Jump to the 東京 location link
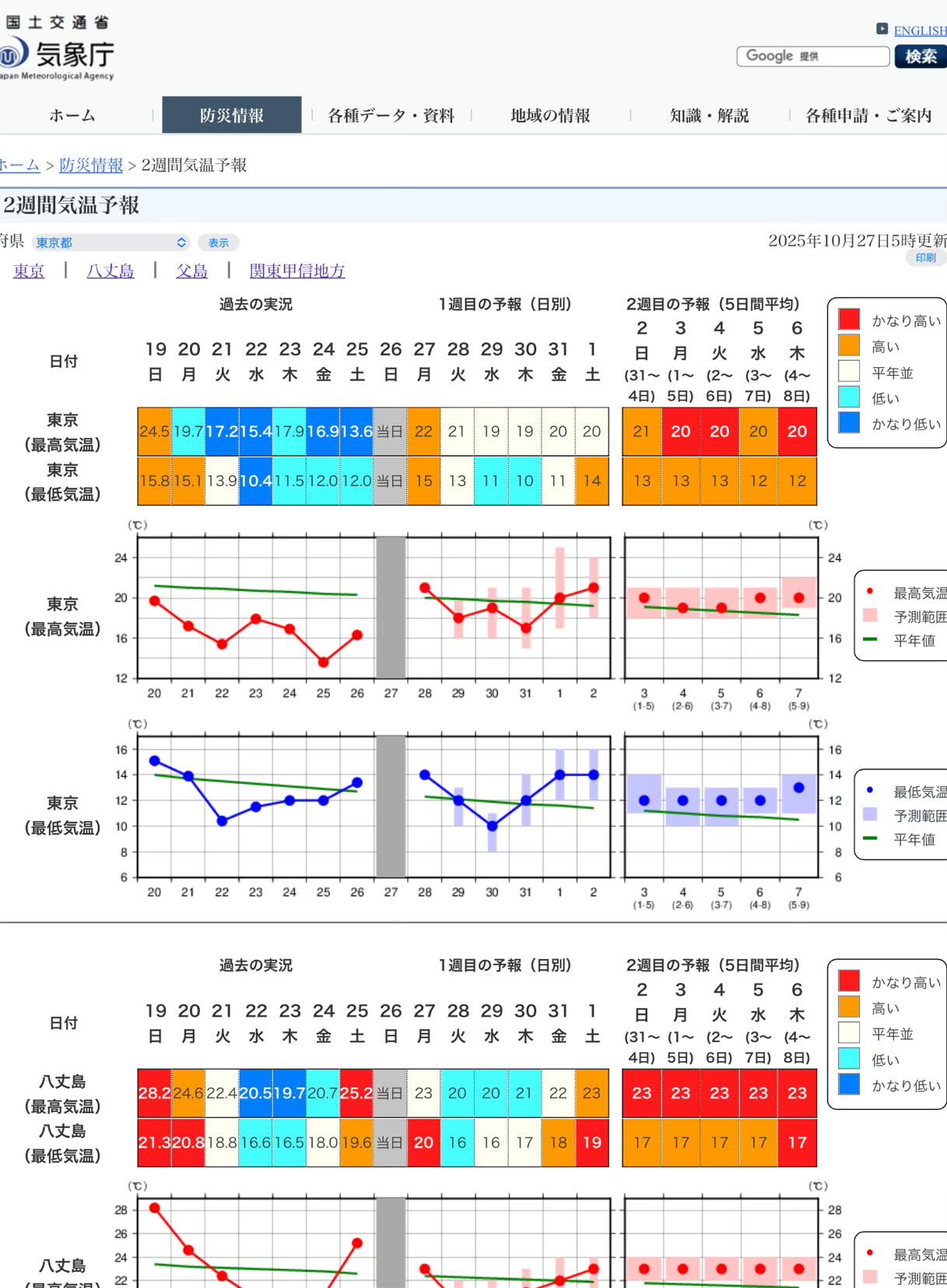Image resolution: width=947 pixels, height=1288 pixels. coord(29,271)
